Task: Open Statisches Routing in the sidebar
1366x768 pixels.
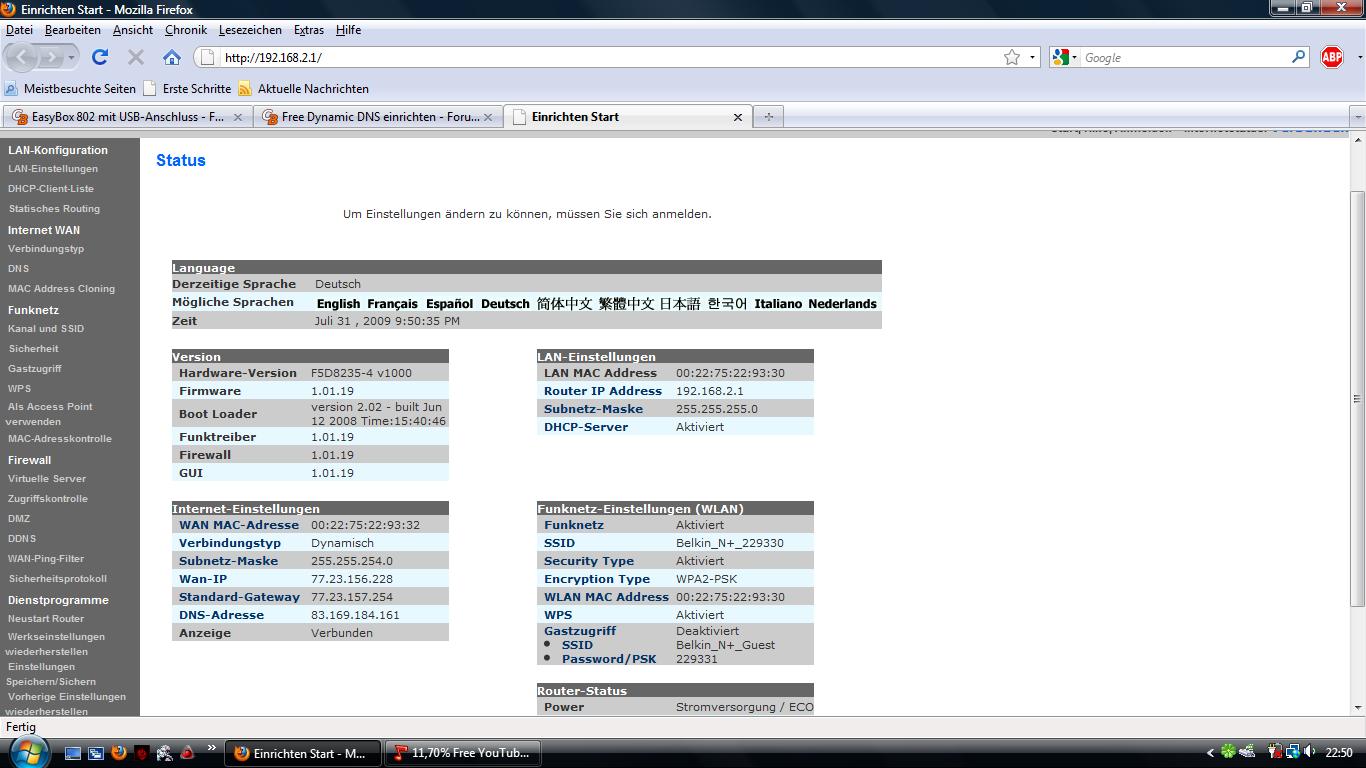Action: coord(54,209)
